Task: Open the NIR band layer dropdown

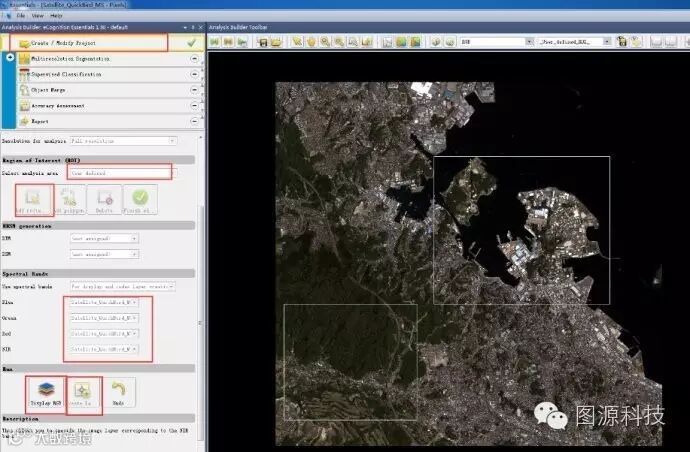Action: 104,349
